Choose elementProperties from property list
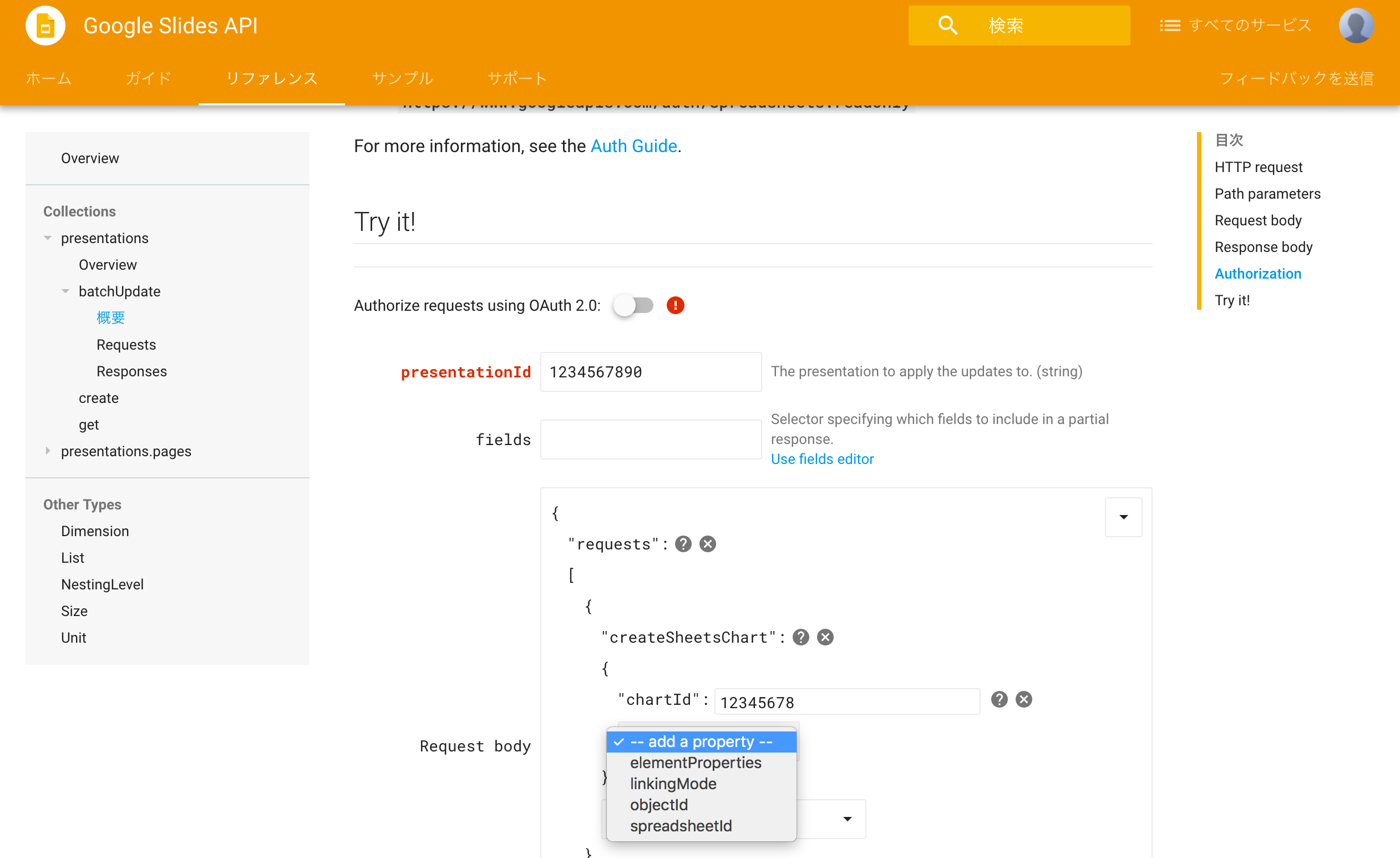Viewport: 1400px width, 858px height. [701, 763]
